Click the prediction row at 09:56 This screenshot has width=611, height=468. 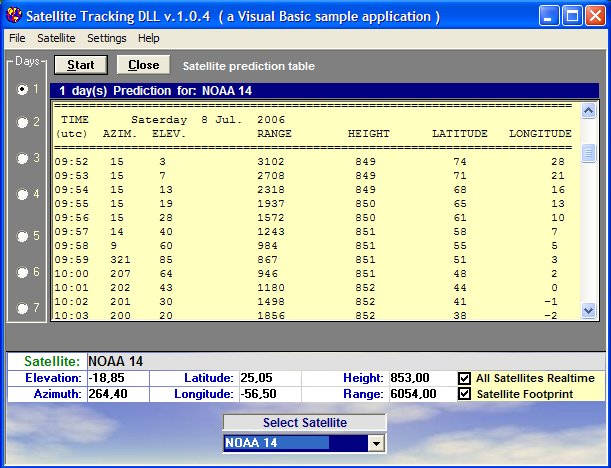point(310,217)
